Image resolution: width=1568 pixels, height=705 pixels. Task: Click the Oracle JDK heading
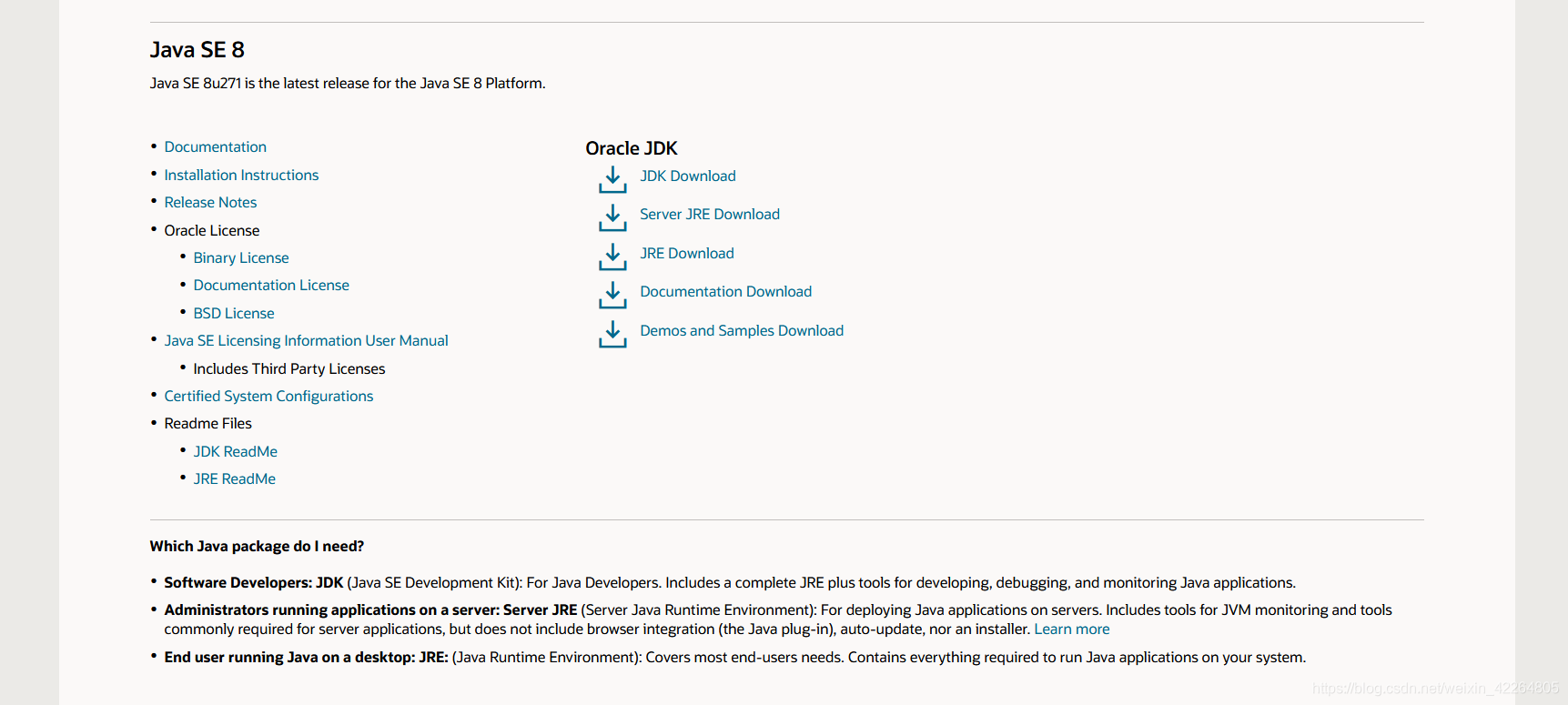(632, 148)
